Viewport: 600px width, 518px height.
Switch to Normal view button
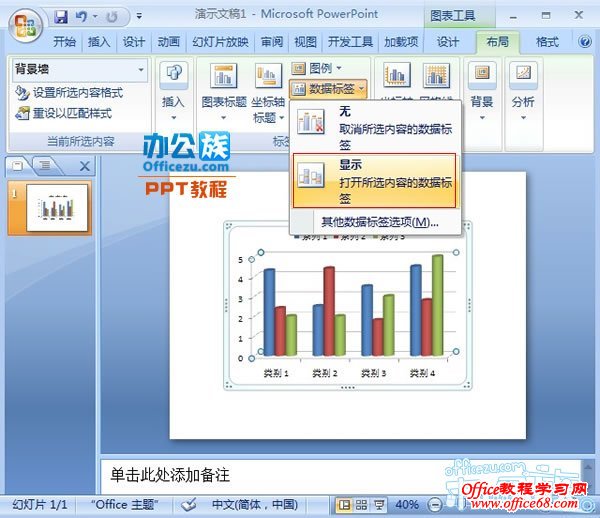pyautogui.click(x=344, y=505)
